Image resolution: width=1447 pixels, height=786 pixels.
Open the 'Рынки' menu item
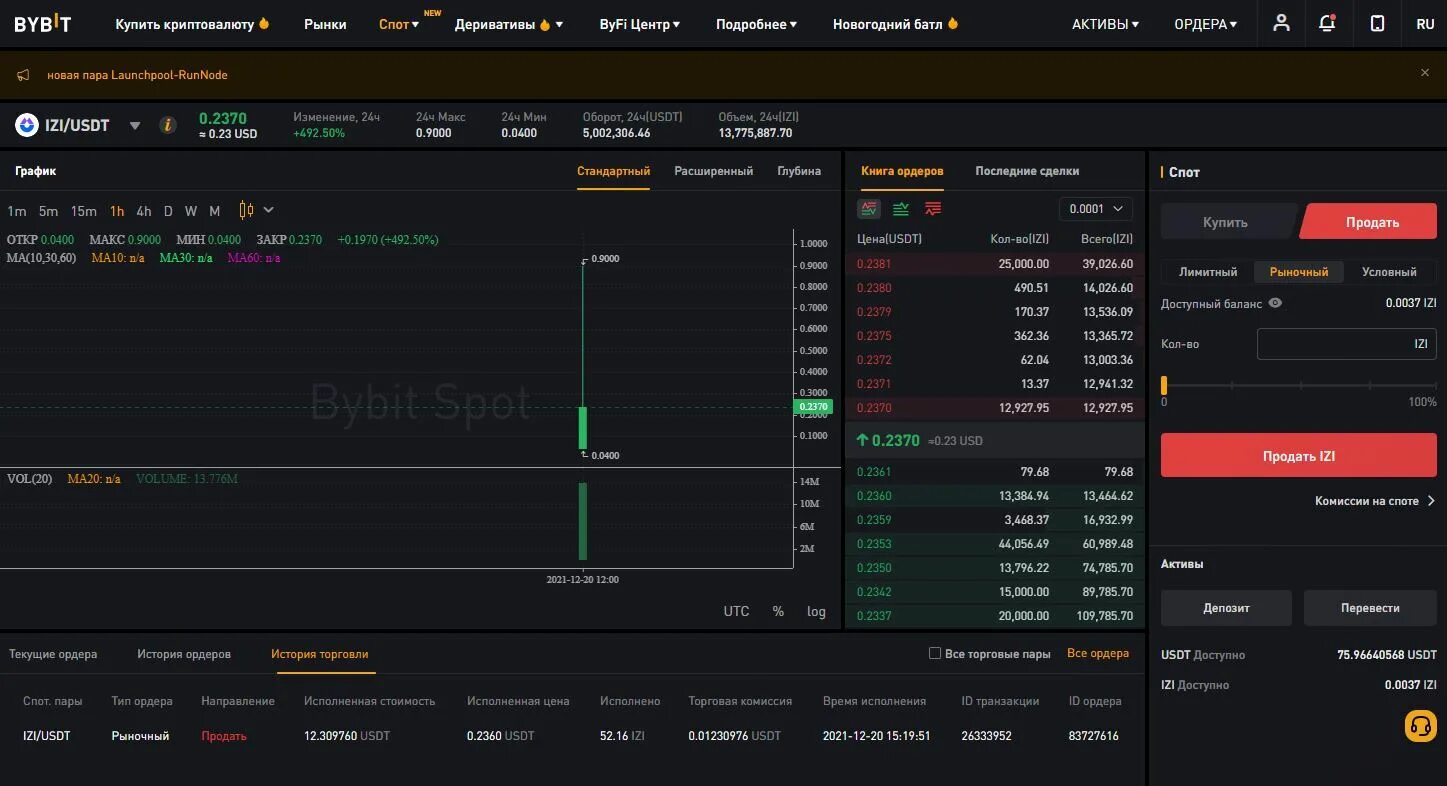325,24
